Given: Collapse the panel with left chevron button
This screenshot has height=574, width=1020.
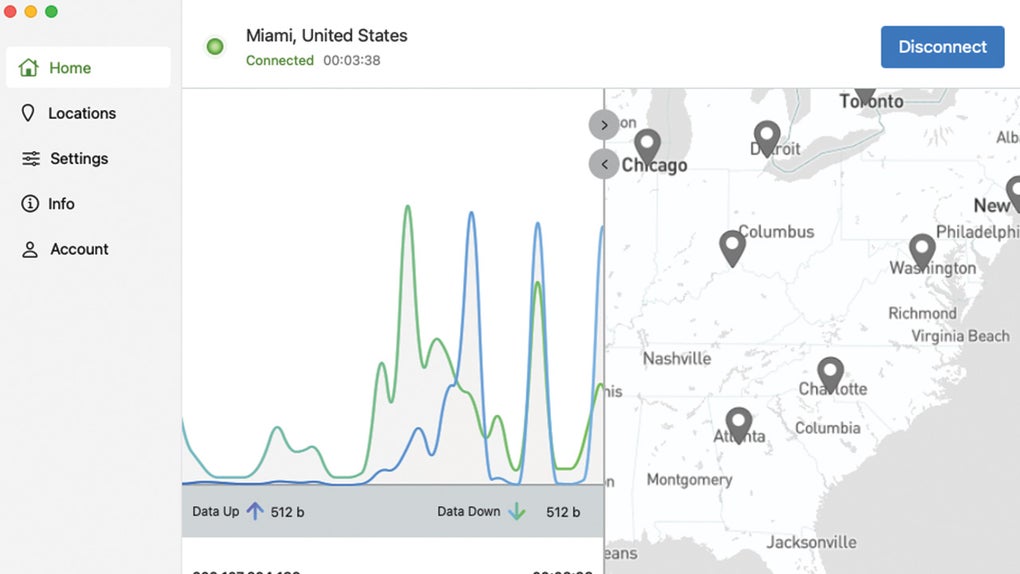Looking at the screenshot, I should pyautogui.click(x=604, y=164).
